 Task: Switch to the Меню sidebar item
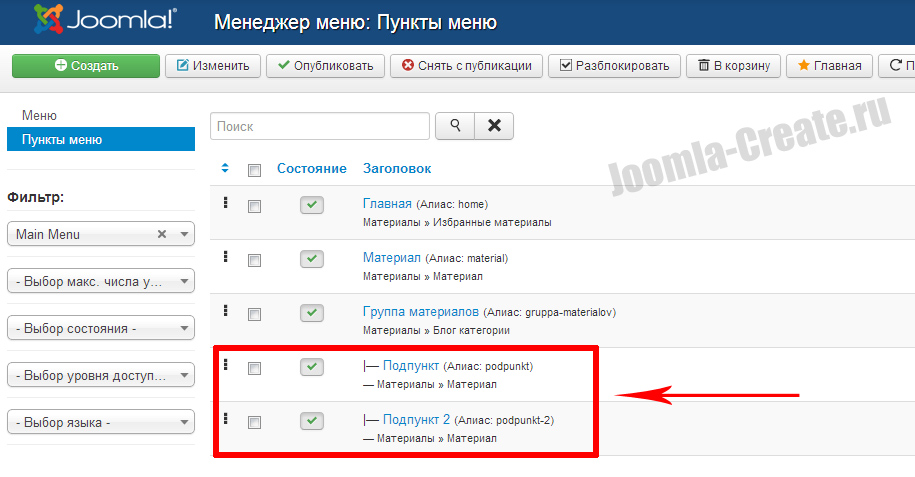(x=39, y=116)
